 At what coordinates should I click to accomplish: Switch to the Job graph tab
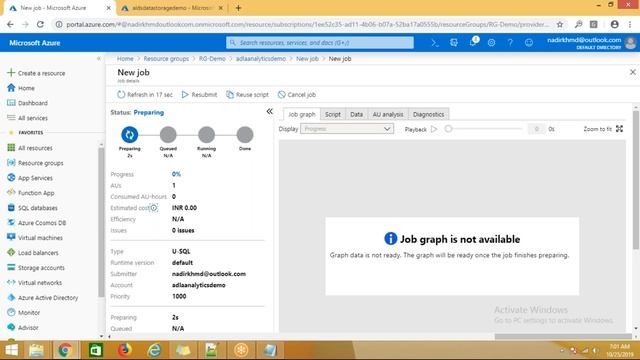pyautogui.click(x=302, y=114)
